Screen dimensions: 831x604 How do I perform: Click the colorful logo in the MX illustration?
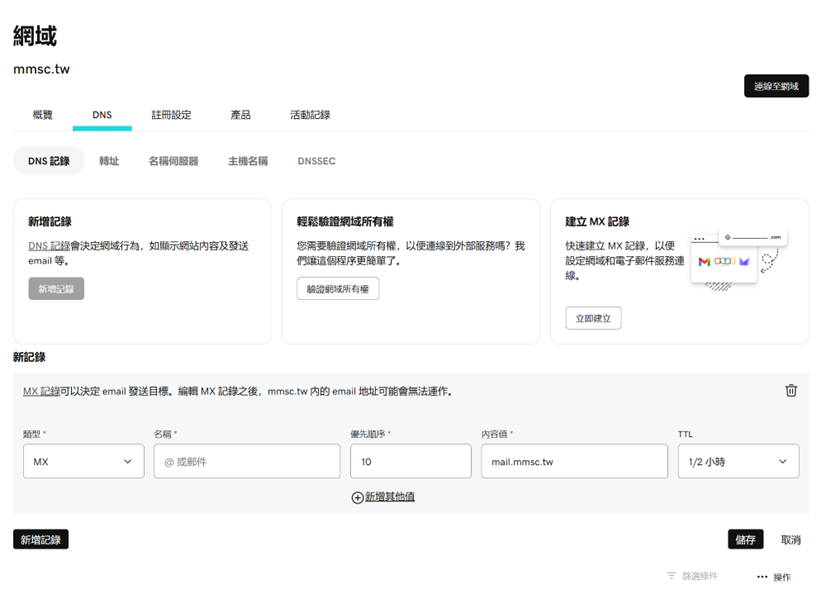(725, 261)
